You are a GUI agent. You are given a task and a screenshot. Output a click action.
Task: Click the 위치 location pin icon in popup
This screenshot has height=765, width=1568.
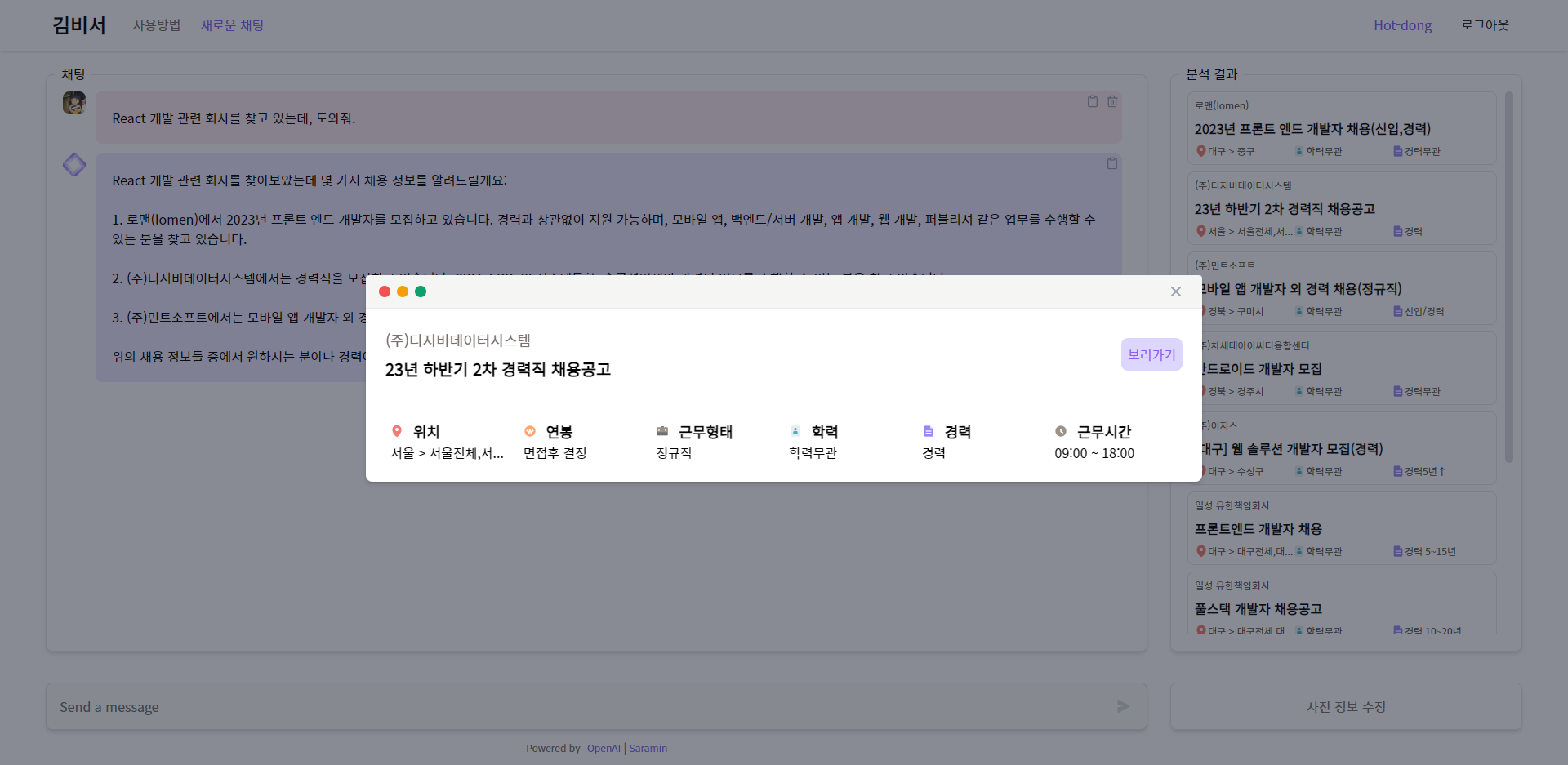[x=397, y=431]
